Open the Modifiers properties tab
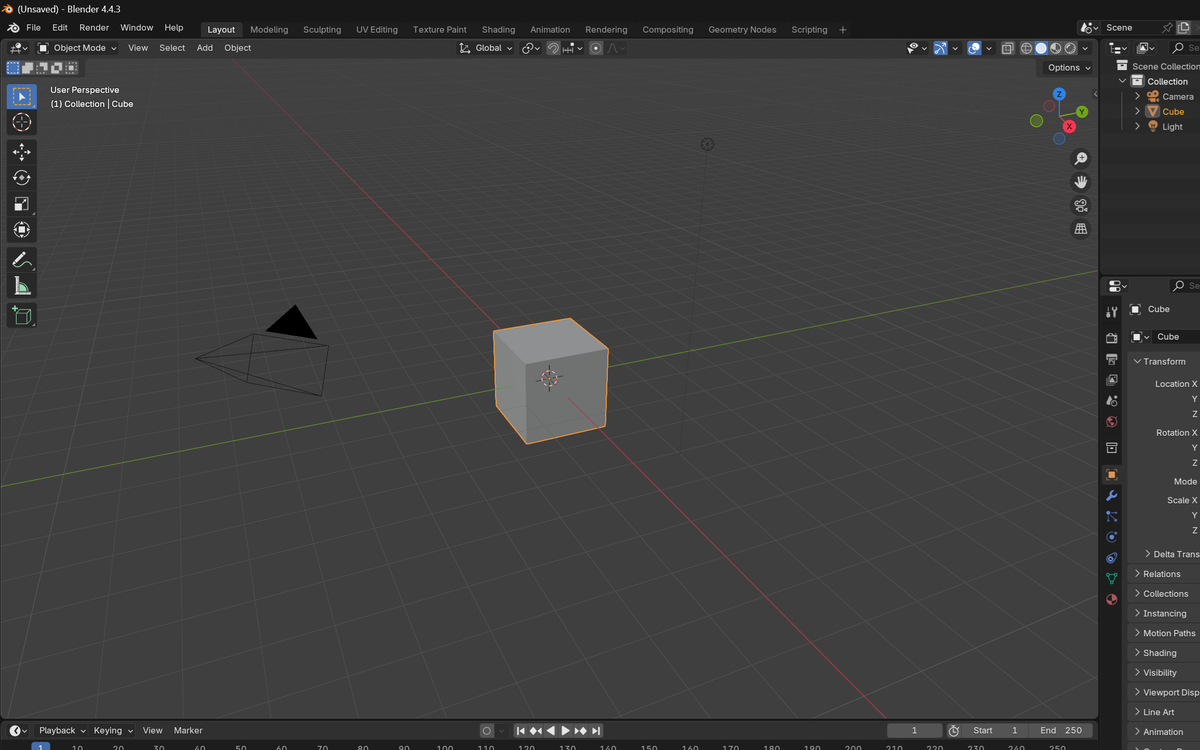Viewport: 1200px width, 750px height. 1111,496
